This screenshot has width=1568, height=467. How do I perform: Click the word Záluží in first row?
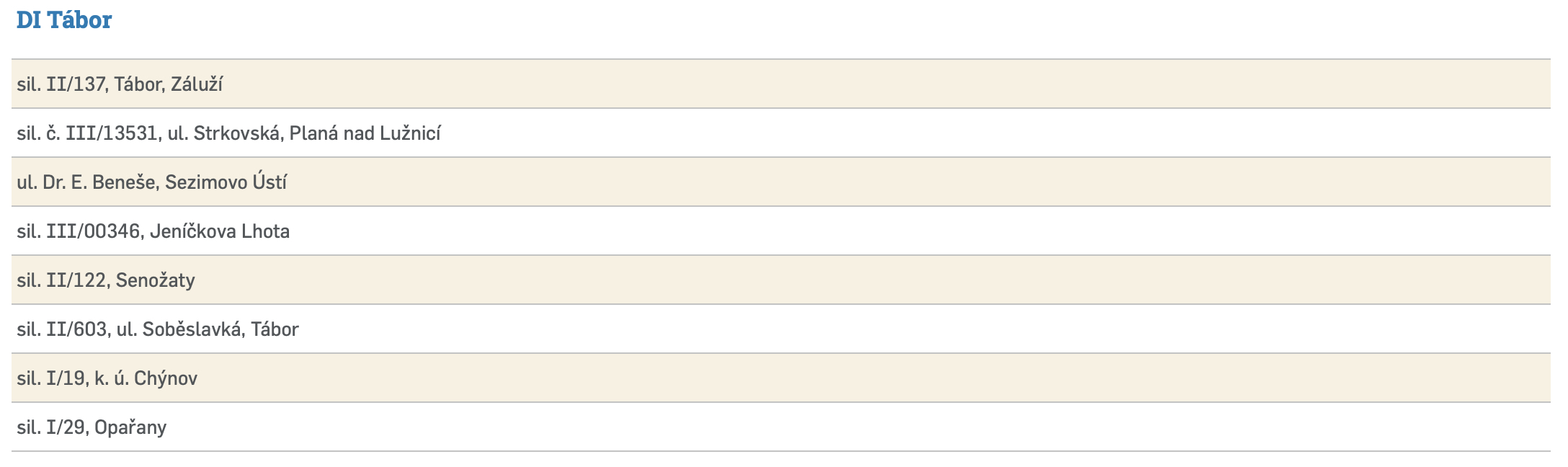point(197,84)
